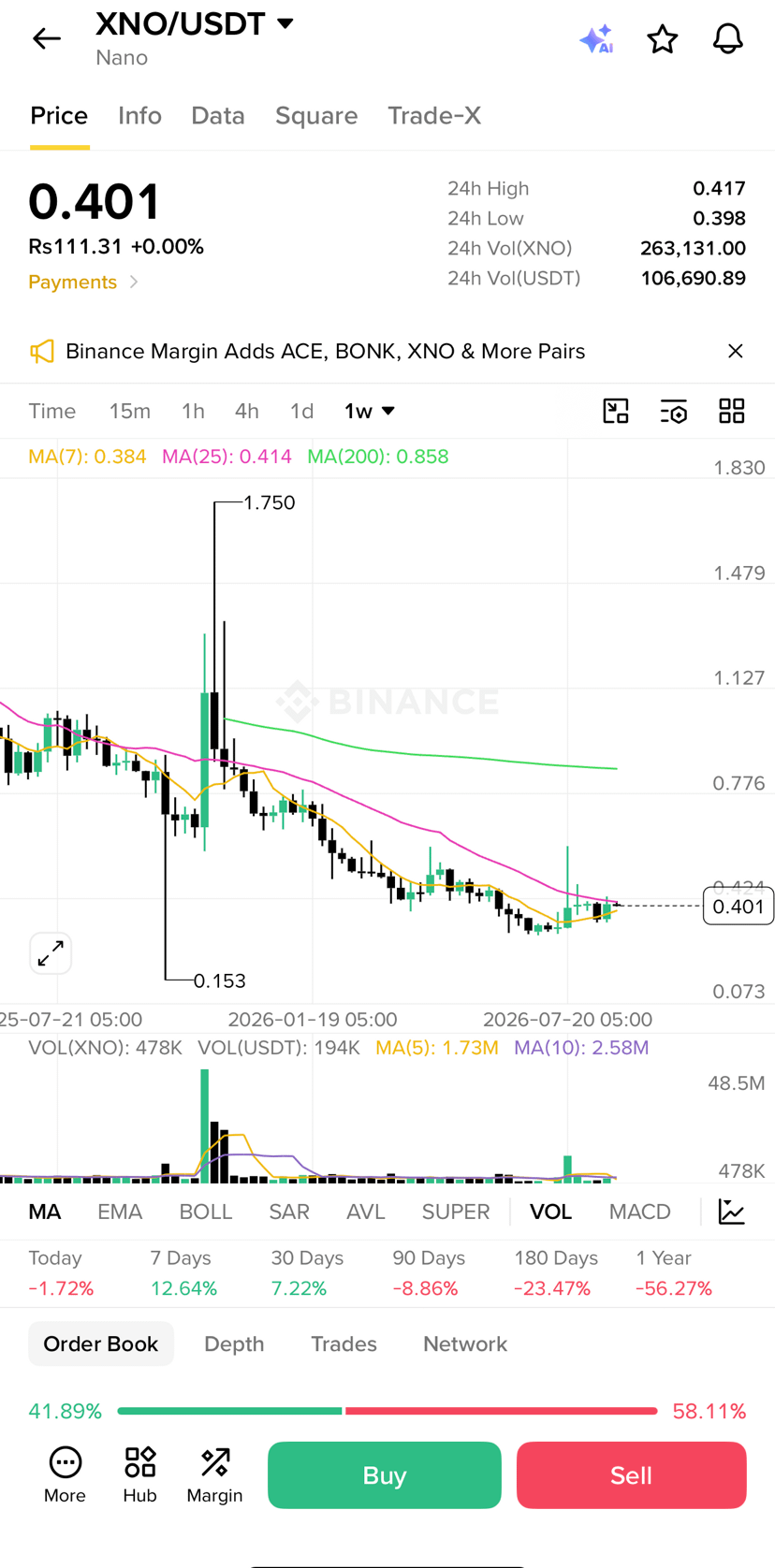Toggle the SAR indicator
Image resolution: width=775 pixels, height=1568 pixels.
(289, 1212)
